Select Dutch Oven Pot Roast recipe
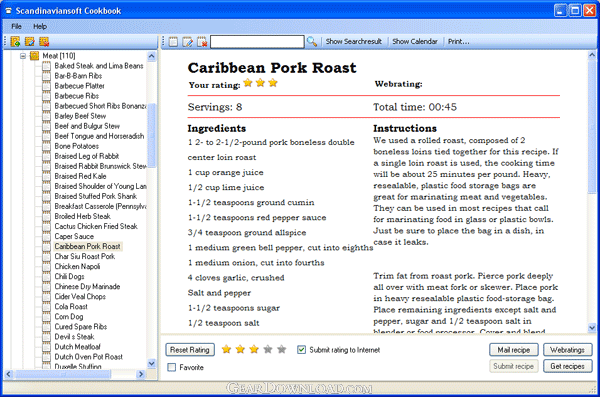The image size is (600, 397). point(88,357)
